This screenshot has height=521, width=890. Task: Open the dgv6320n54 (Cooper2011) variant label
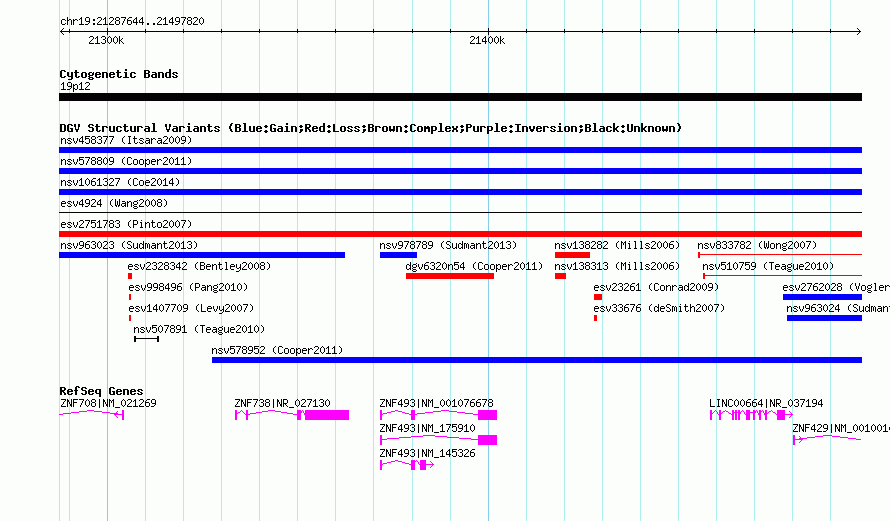[x=474, y=266]
